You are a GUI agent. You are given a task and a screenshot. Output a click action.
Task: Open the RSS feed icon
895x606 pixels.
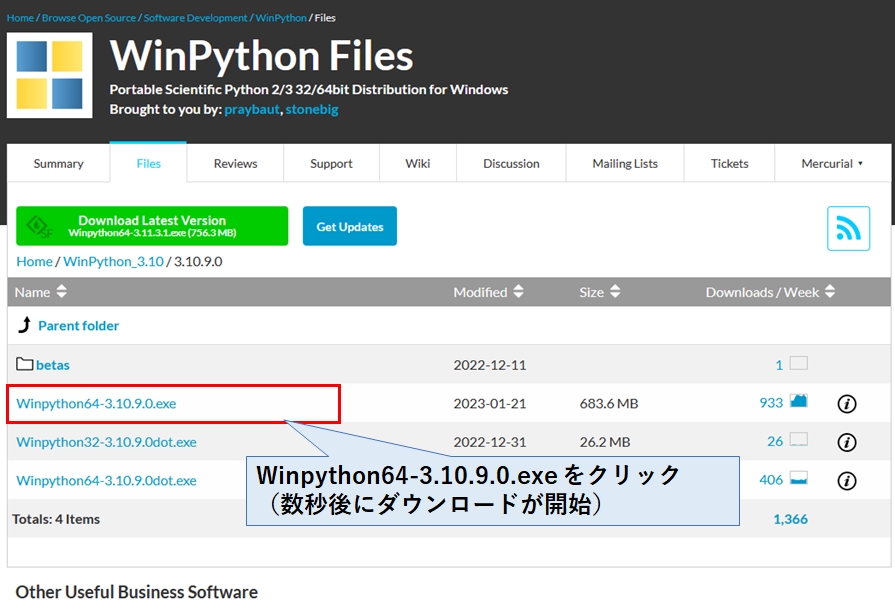[848, 228]
